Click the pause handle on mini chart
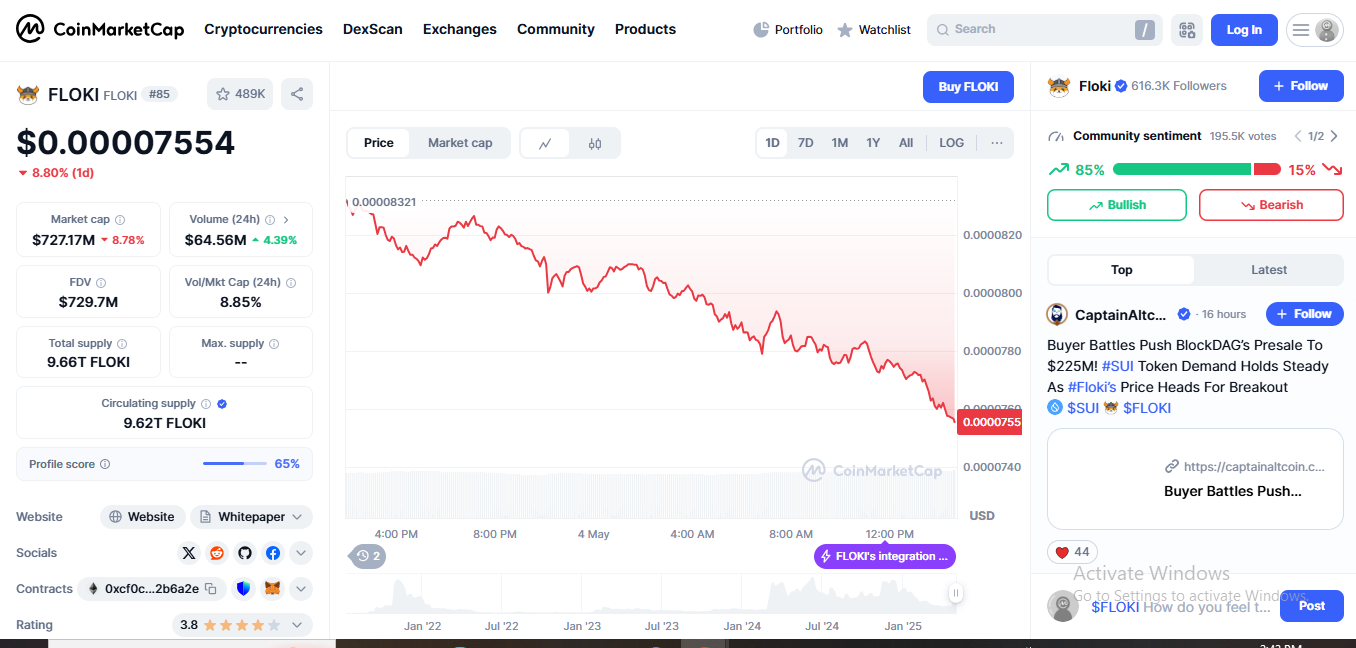Image resolution: width=1356 pixels, height=648 pixels. [x=955, y=593]
